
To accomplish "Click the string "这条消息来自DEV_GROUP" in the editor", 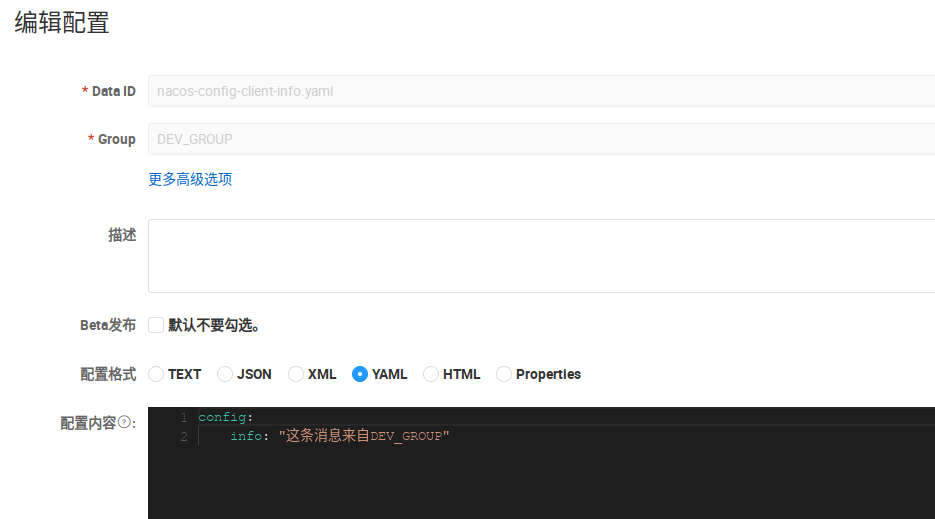I will point(364,436).
